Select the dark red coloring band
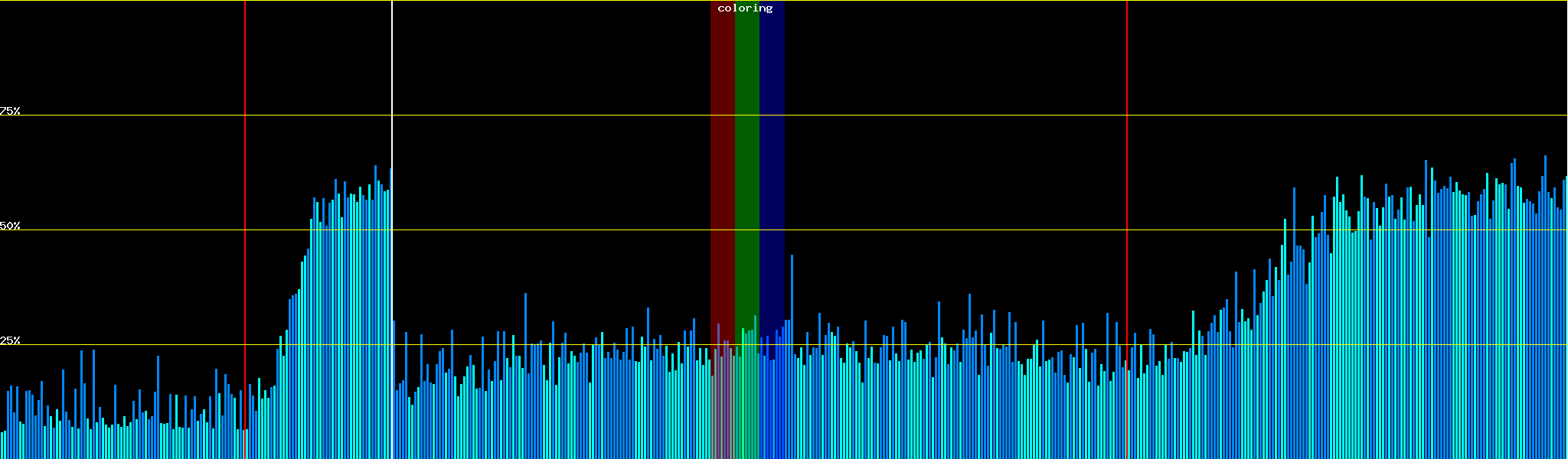1568x459 pixels. pyautogui.click(x=722, y=153)
